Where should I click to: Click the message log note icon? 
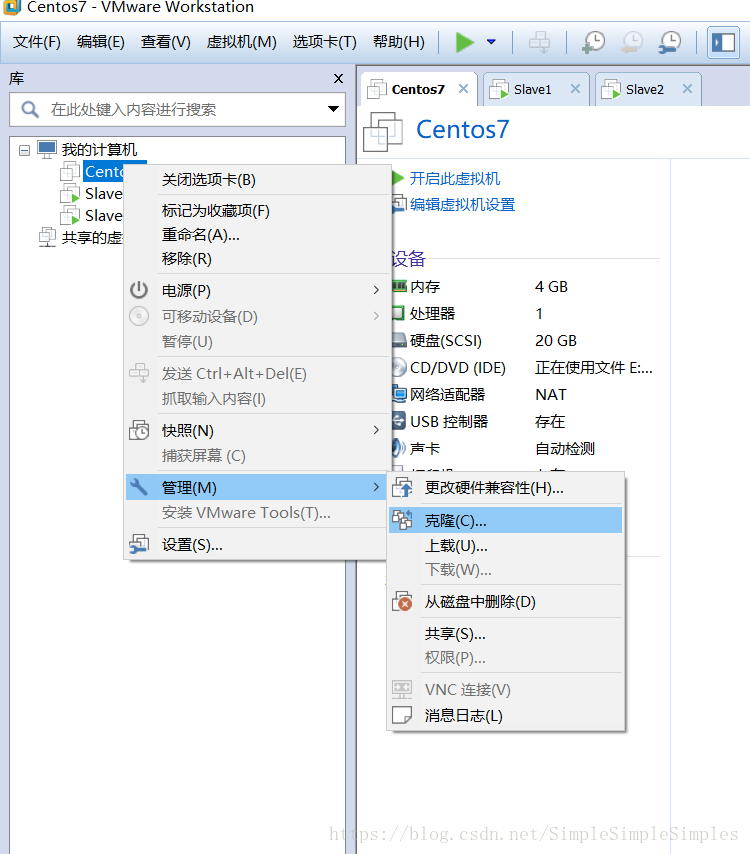click(x=402, y=715)
